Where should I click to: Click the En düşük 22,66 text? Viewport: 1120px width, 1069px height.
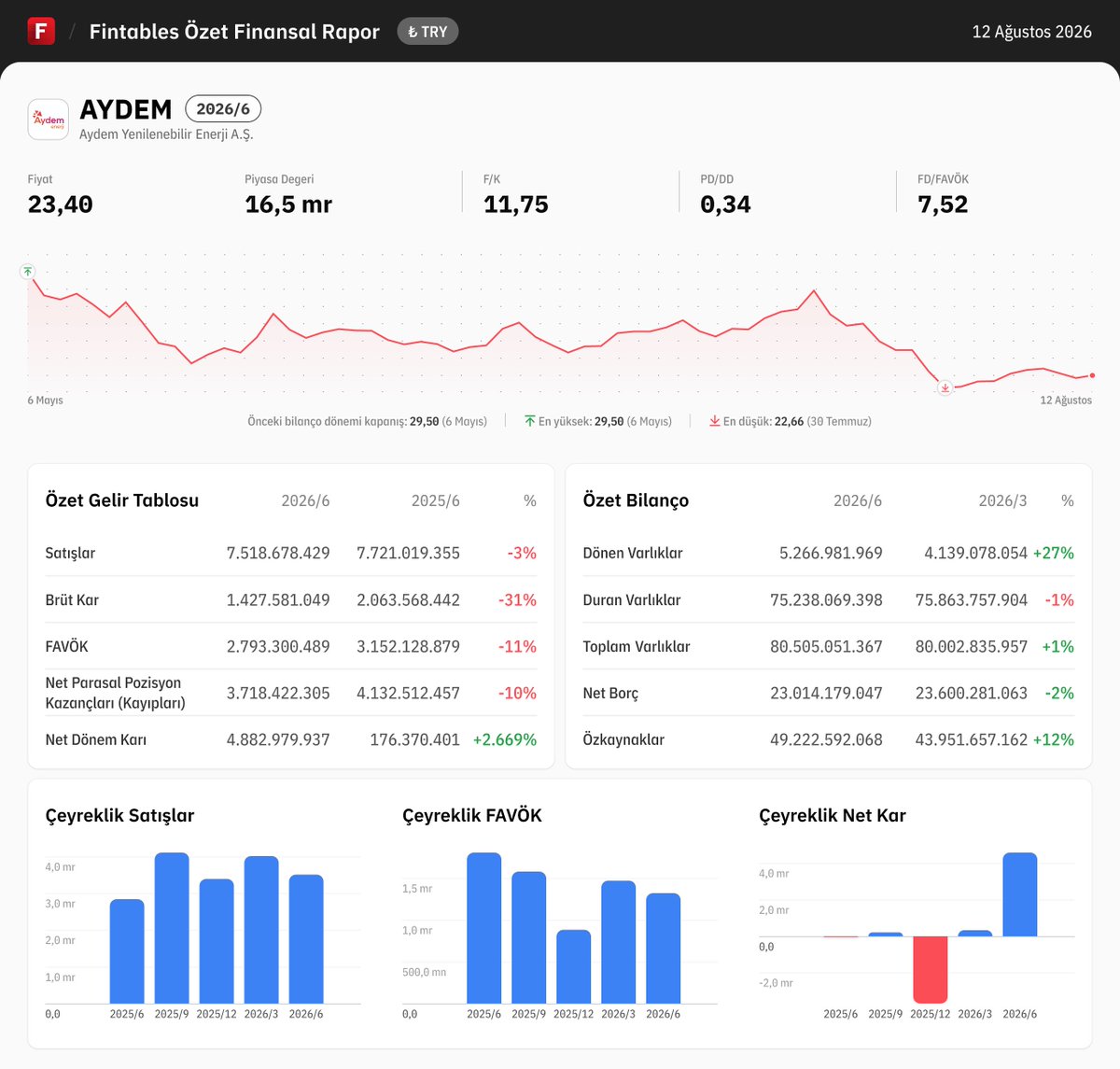[x=797, y=421]
